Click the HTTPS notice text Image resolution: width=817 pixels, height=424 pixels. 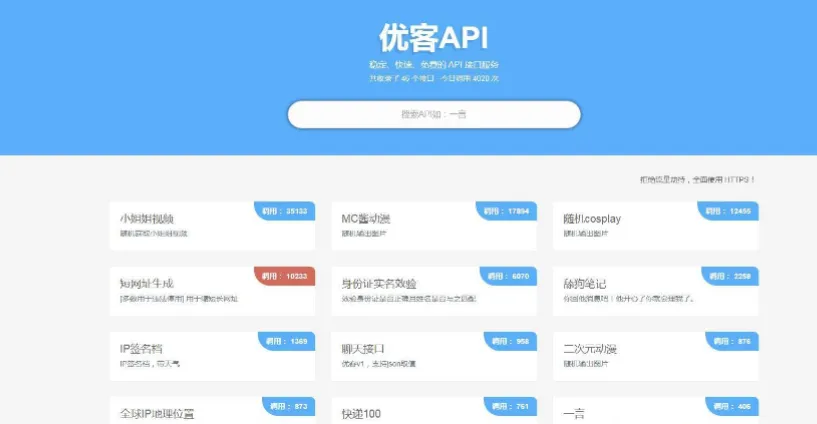pyautogui.click(x=698, y=180)
